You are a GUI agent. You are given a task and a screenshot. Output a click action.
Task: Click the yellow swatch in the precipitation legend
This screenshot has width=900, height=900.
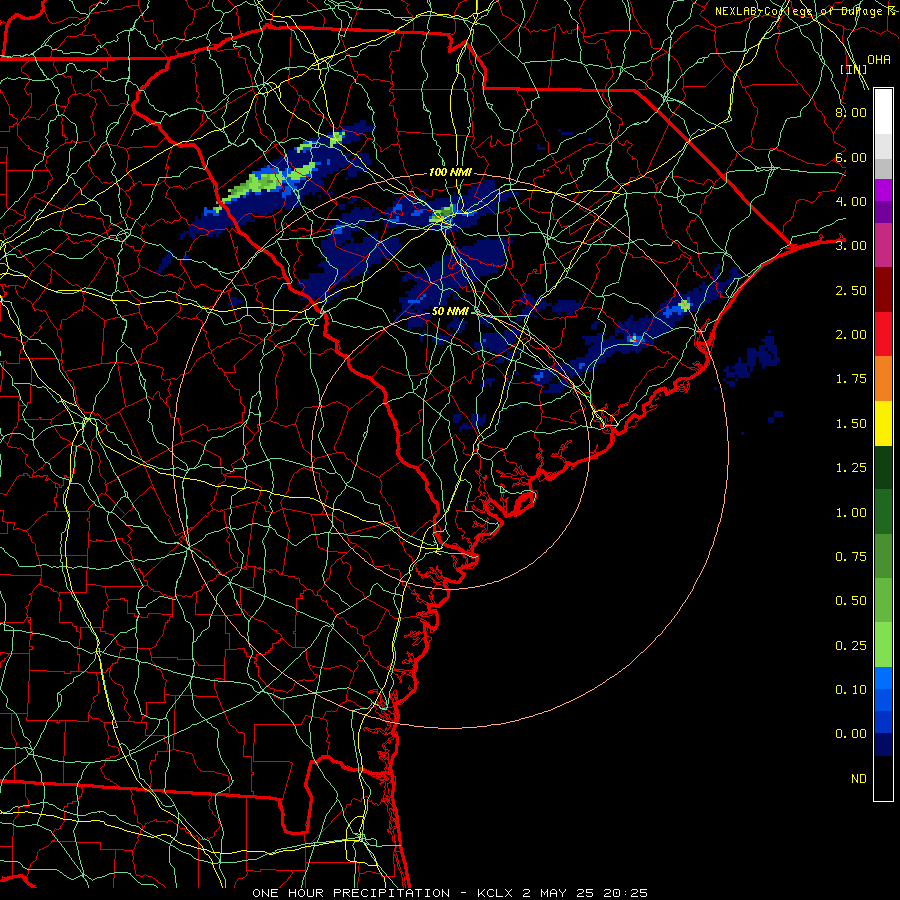tap(883, 423)
